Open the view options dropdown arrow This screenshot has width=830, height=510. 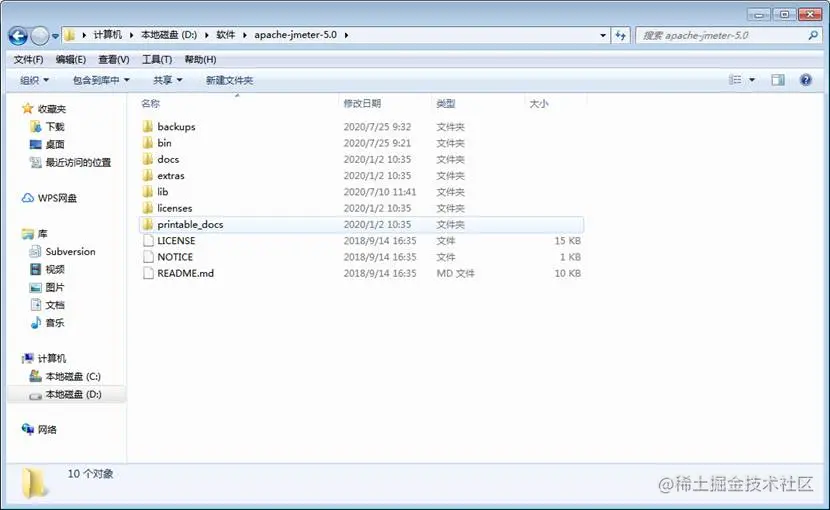click(x=752, y=80)
